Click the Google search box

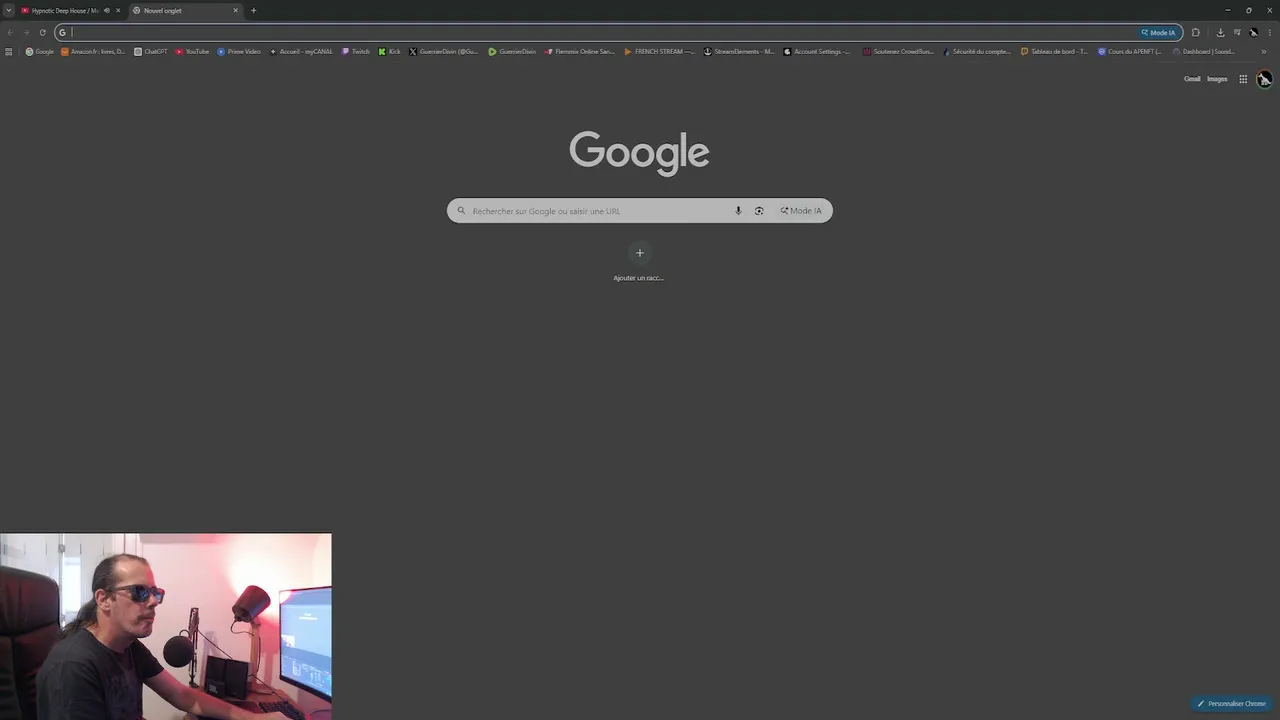(x=639, y=211)
